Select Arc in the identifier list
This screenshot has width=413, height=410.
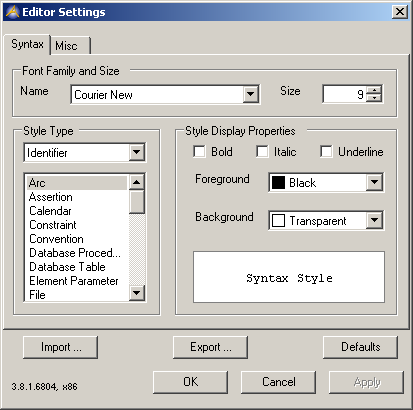click(x=77, y=183)
